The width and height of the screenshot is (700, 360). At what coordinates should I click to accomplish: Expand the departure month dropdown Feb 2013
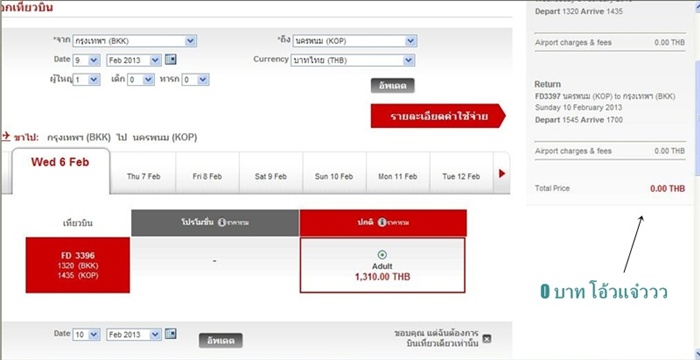click(x=134, y=60)
